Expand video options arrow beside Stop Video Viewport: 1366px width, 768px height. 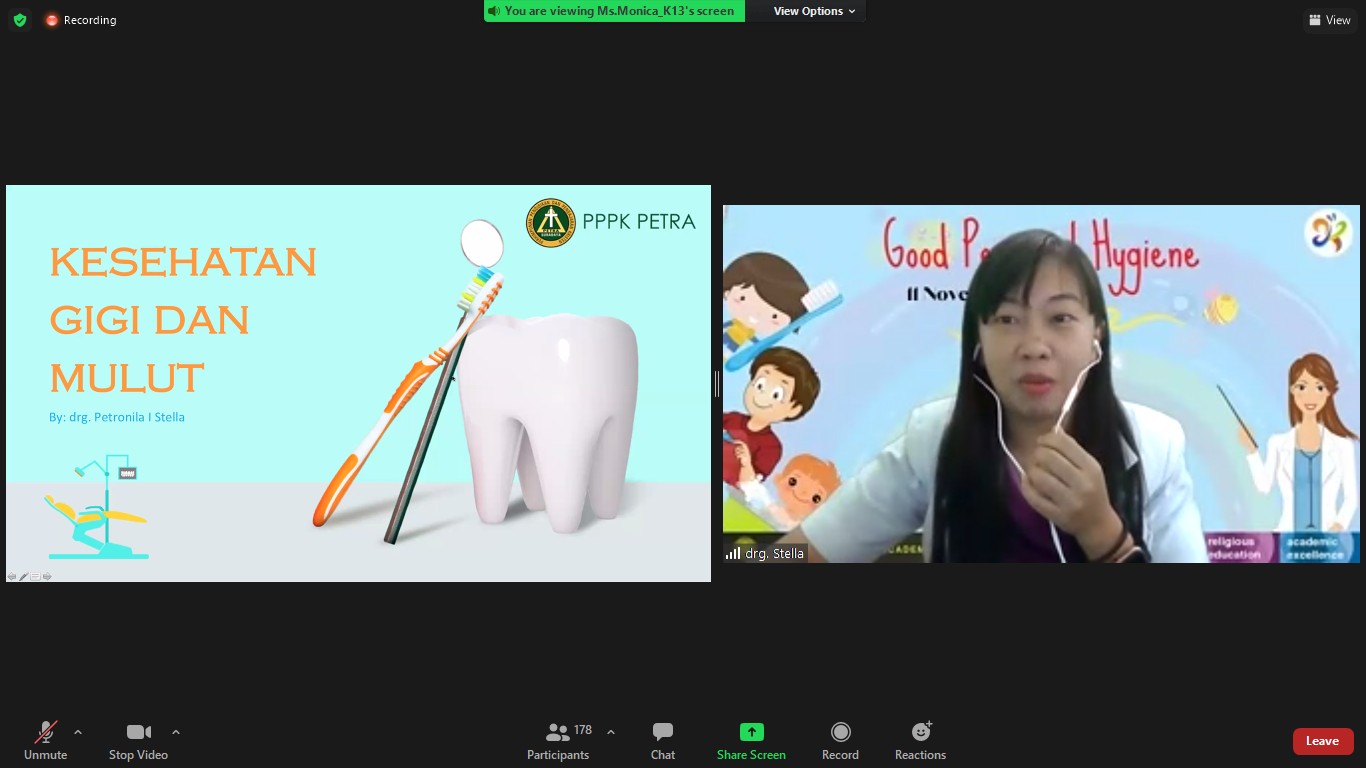(176, 732)
